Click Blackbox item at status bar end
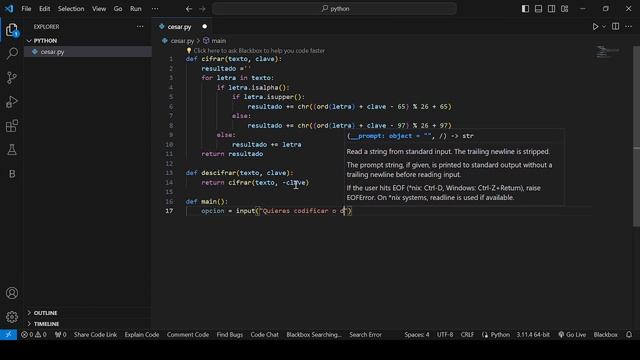This screenshot has height=360, width=640. pos(605,335)
